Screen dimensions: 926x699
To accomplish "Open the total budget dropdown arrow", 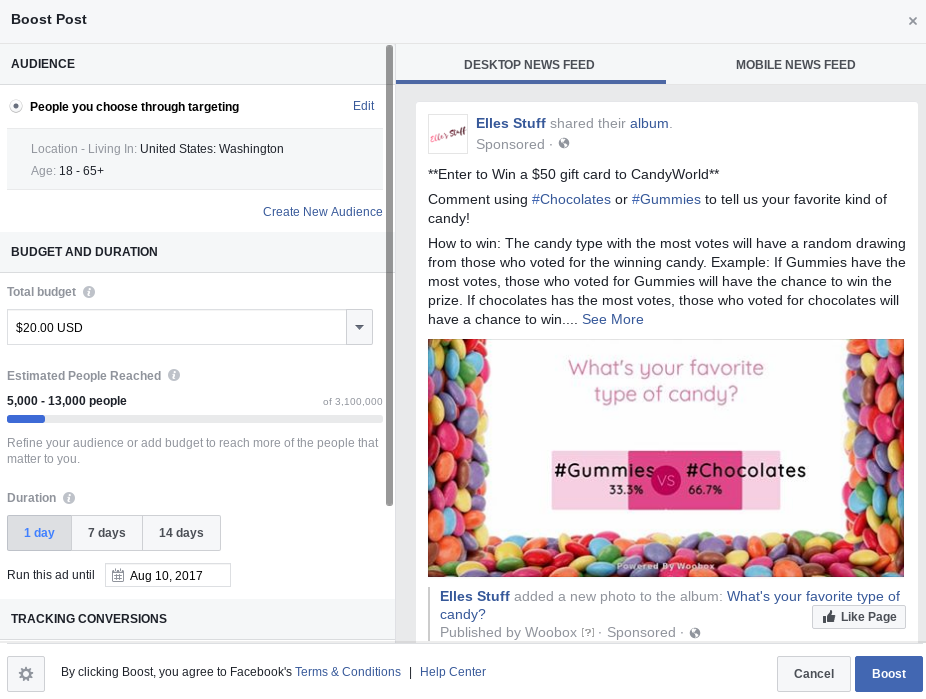I will click(359, 327).
